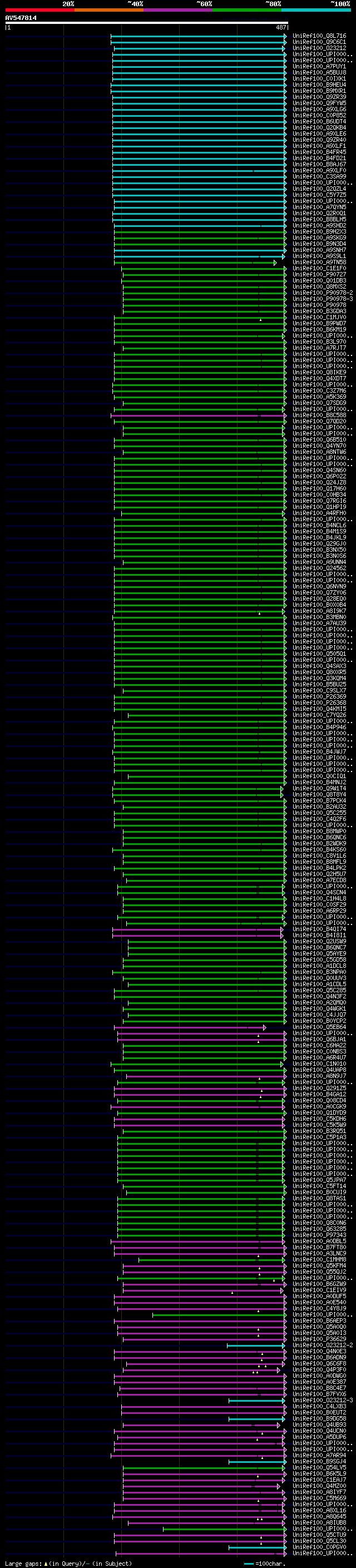The image size is (356, 1568).
Task: Open hit UniRef100_O23212 near the top
Action: coord(319,48)
